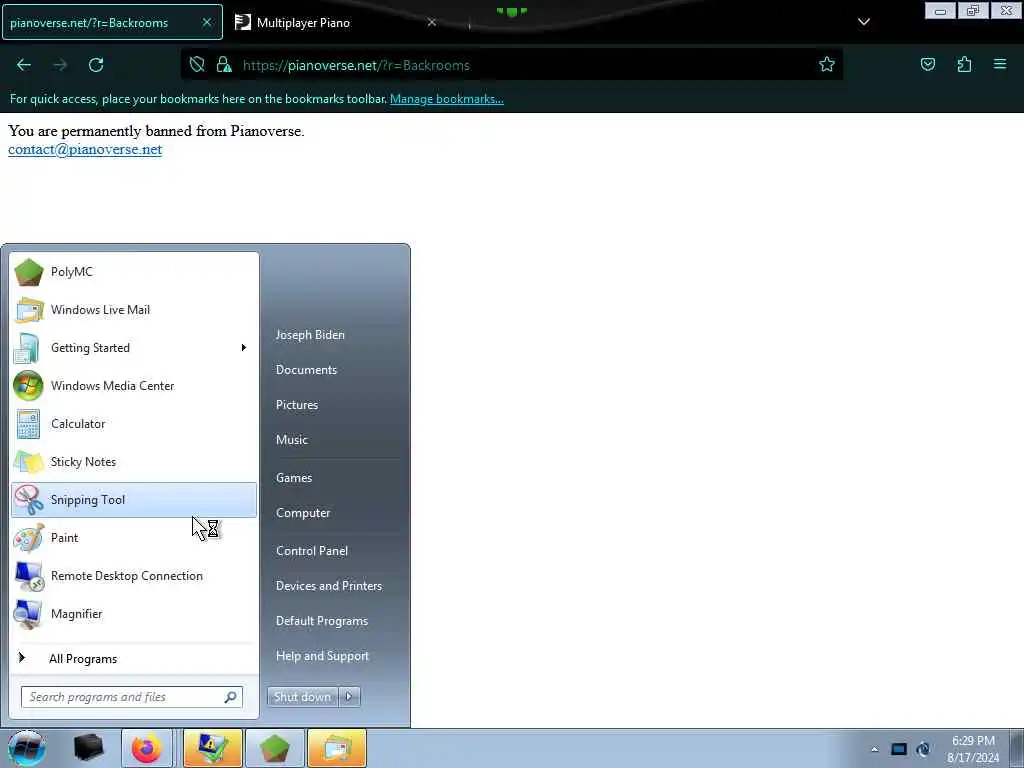
Task: Click the Search programs and files box
Action: 132,697
